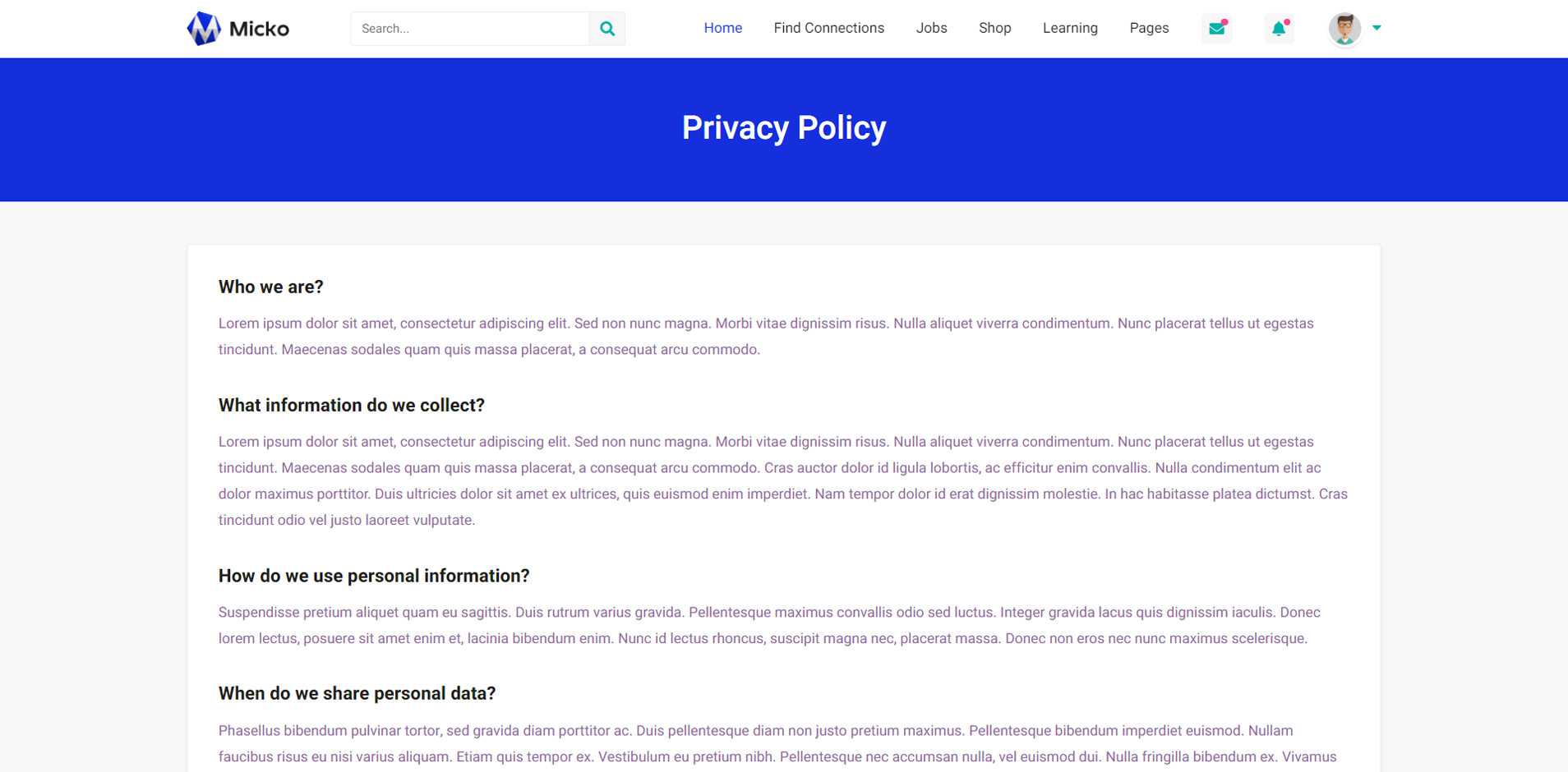Viewport: 1568px width, 772px height.
Task: Open the messages envelope icon
Action: (x=1216, y=29)
